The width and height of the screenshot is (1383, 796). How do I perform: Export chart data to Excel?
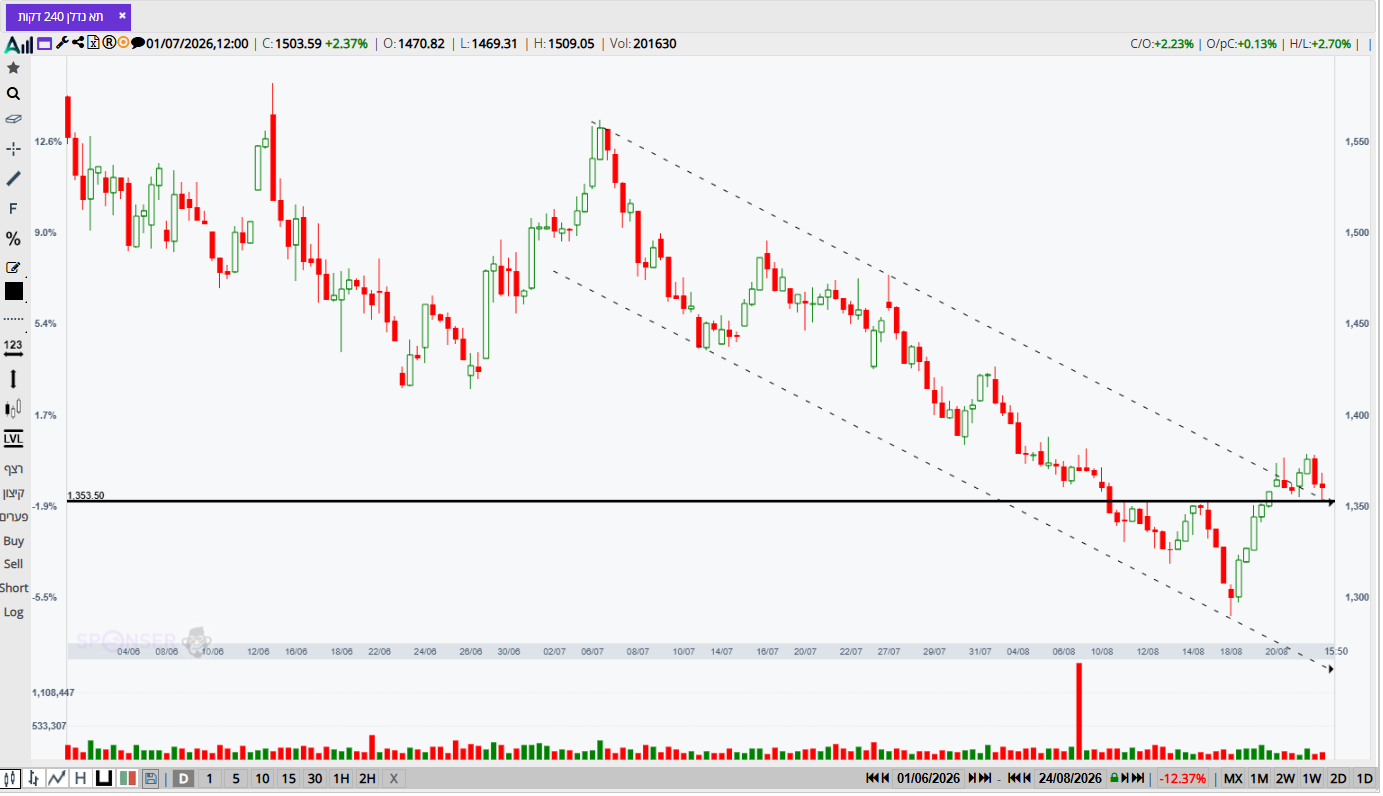tap(94, 43)
